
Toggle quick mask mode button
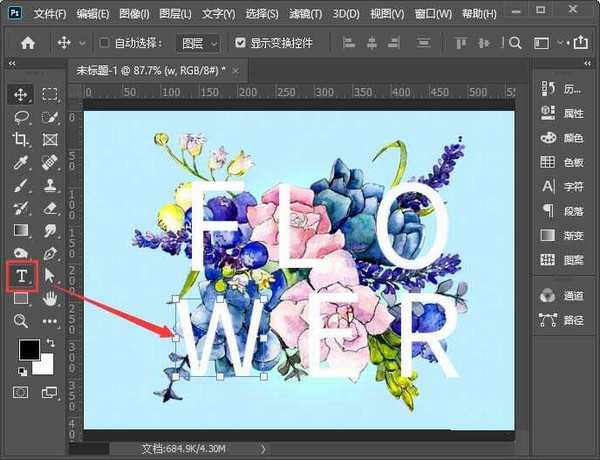point(20,393)
